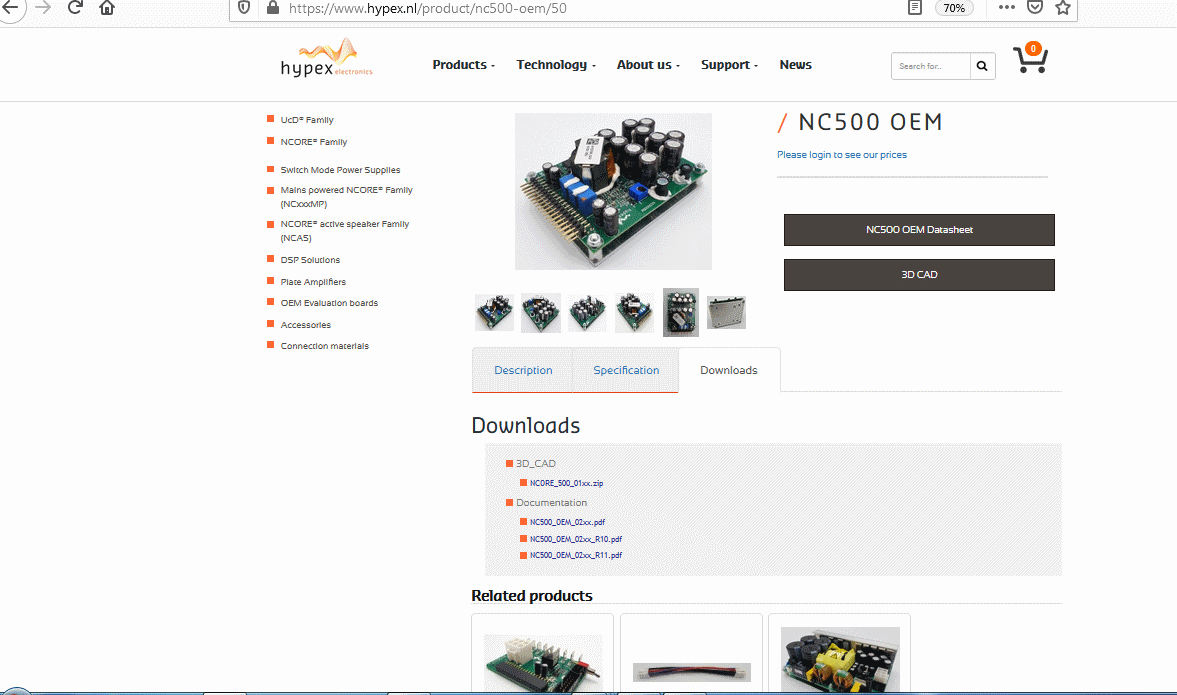Select the fifth highlighted product thumbnail
The width and height of the screenshot is (1177, 695).
(681, 312)
